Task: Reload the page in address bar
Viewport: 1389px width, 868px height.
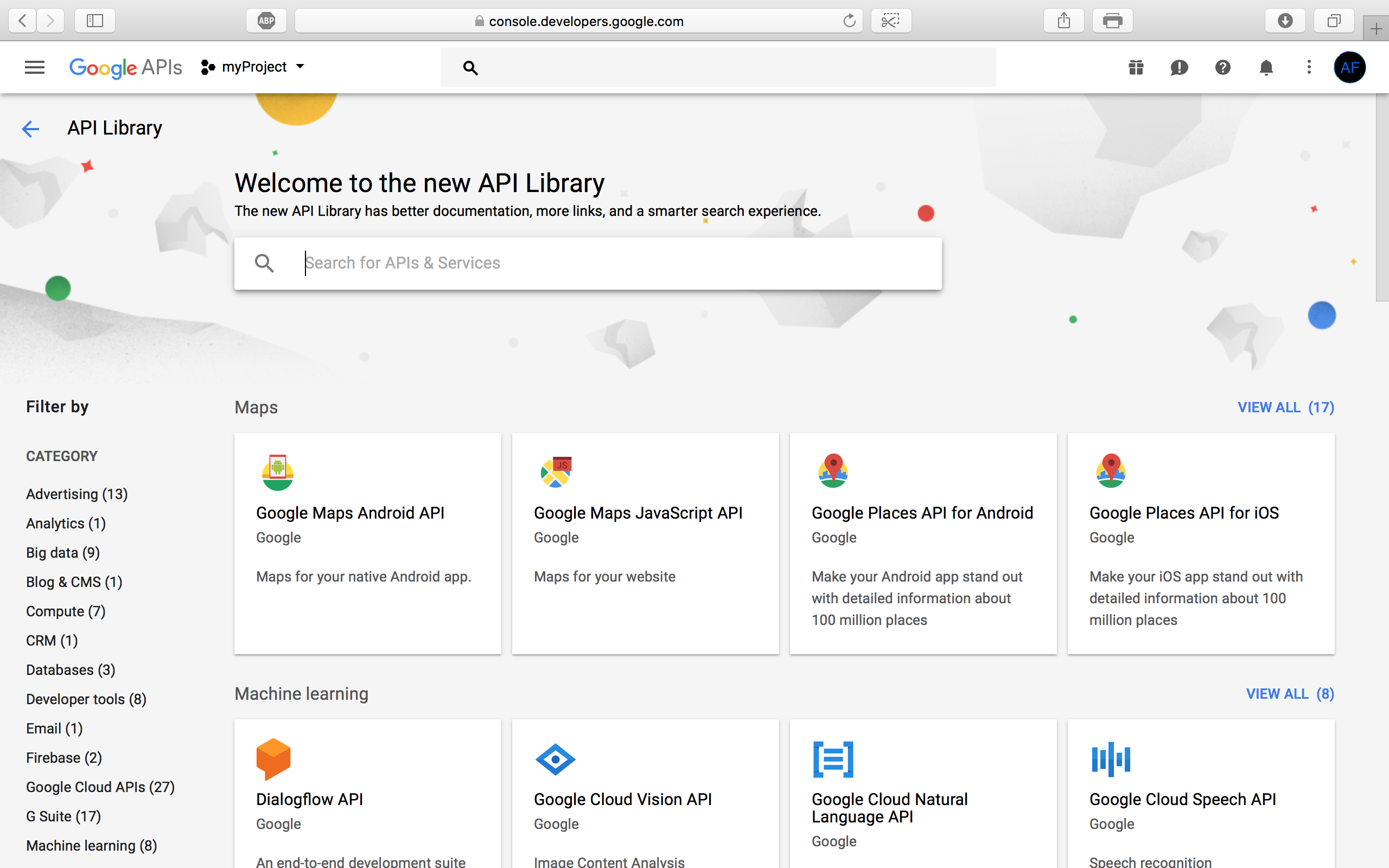Action: [x=849, y=21]
